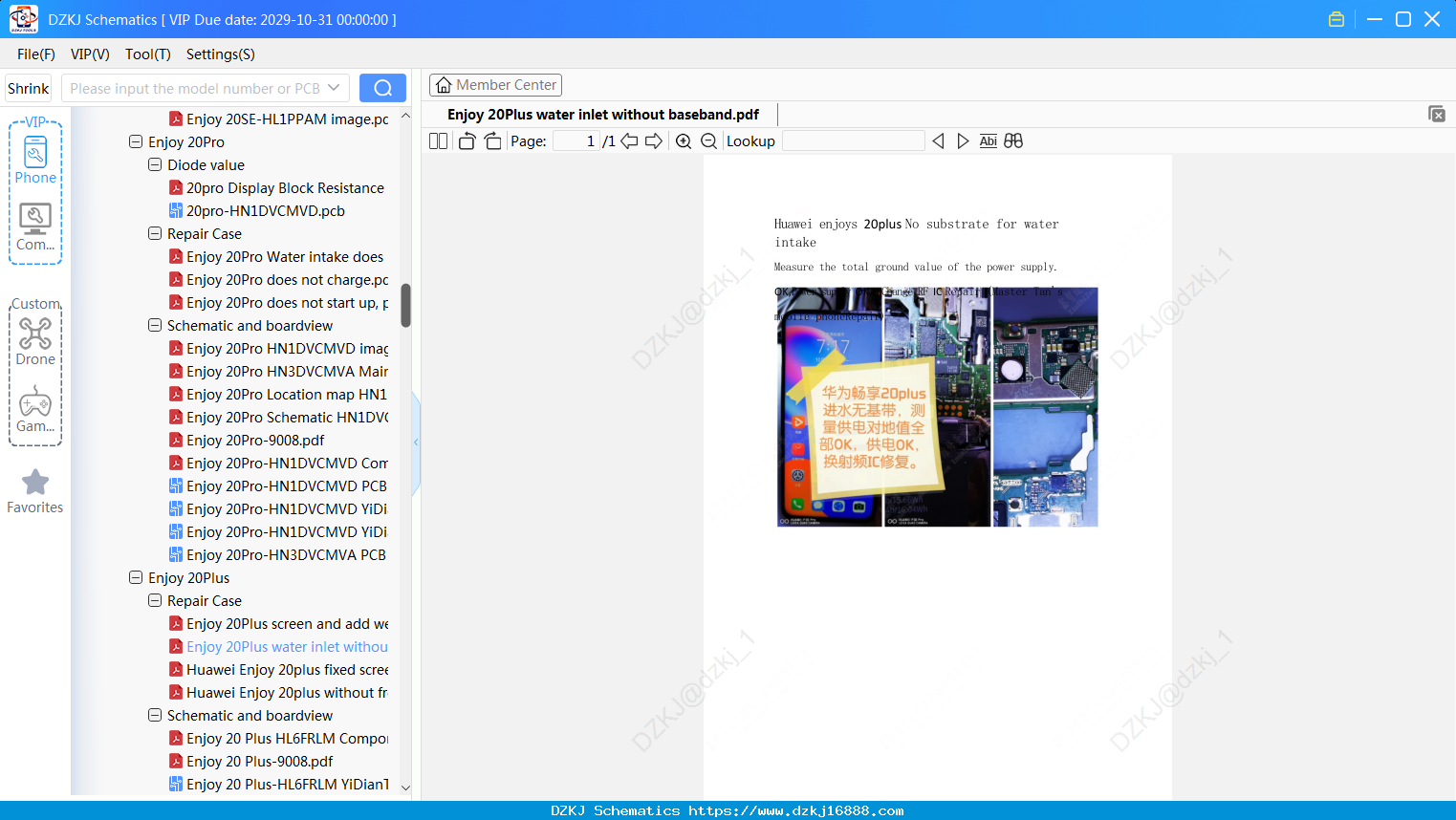This screenshot has height=820, width=1456.
Task: Collapse Schematic and boardview under Enjoy 20Plus
Action: click(155, 715)
